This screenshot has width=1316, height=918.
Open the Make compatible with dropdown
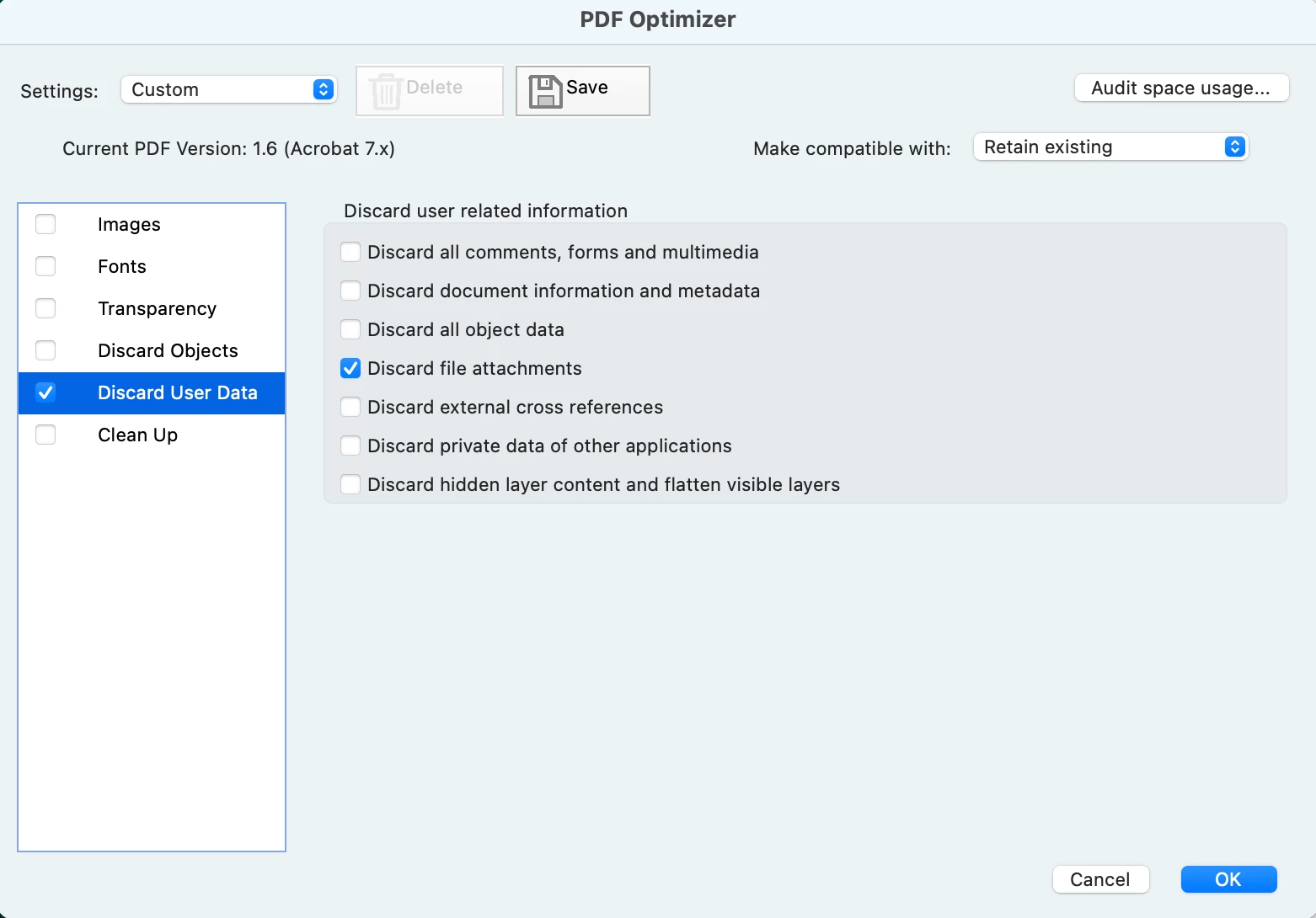click(x=1110, y=147)
